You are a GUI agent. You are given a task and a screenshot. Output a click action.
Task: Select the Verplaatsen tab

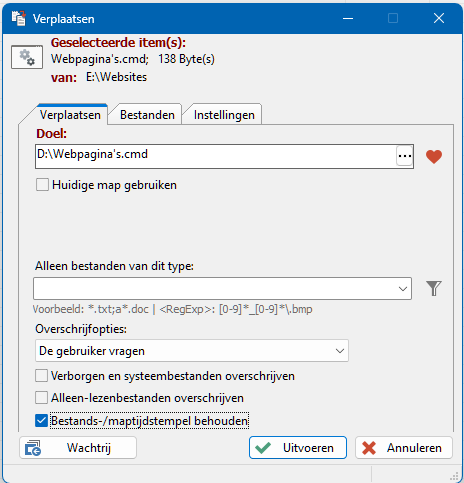pos(70,115)
